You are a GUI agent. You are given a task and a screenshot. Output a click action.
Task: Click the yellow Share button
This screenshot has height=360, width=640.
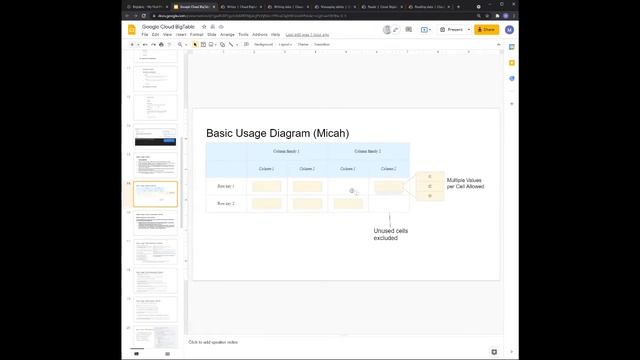487,30
